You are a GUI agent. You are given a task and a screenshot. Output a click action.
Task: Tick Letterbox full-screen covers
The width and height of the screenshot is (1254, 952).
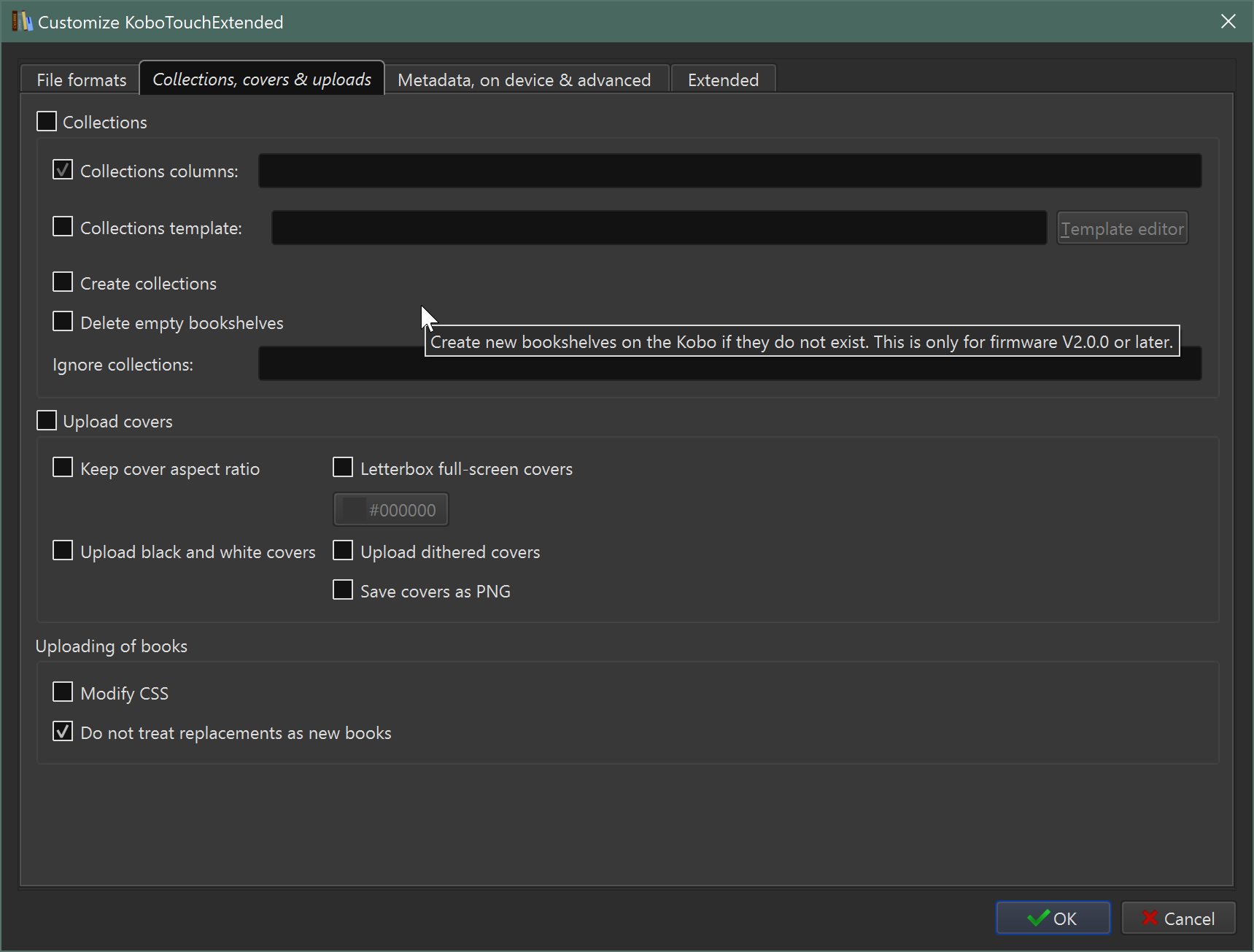(343, 468)
